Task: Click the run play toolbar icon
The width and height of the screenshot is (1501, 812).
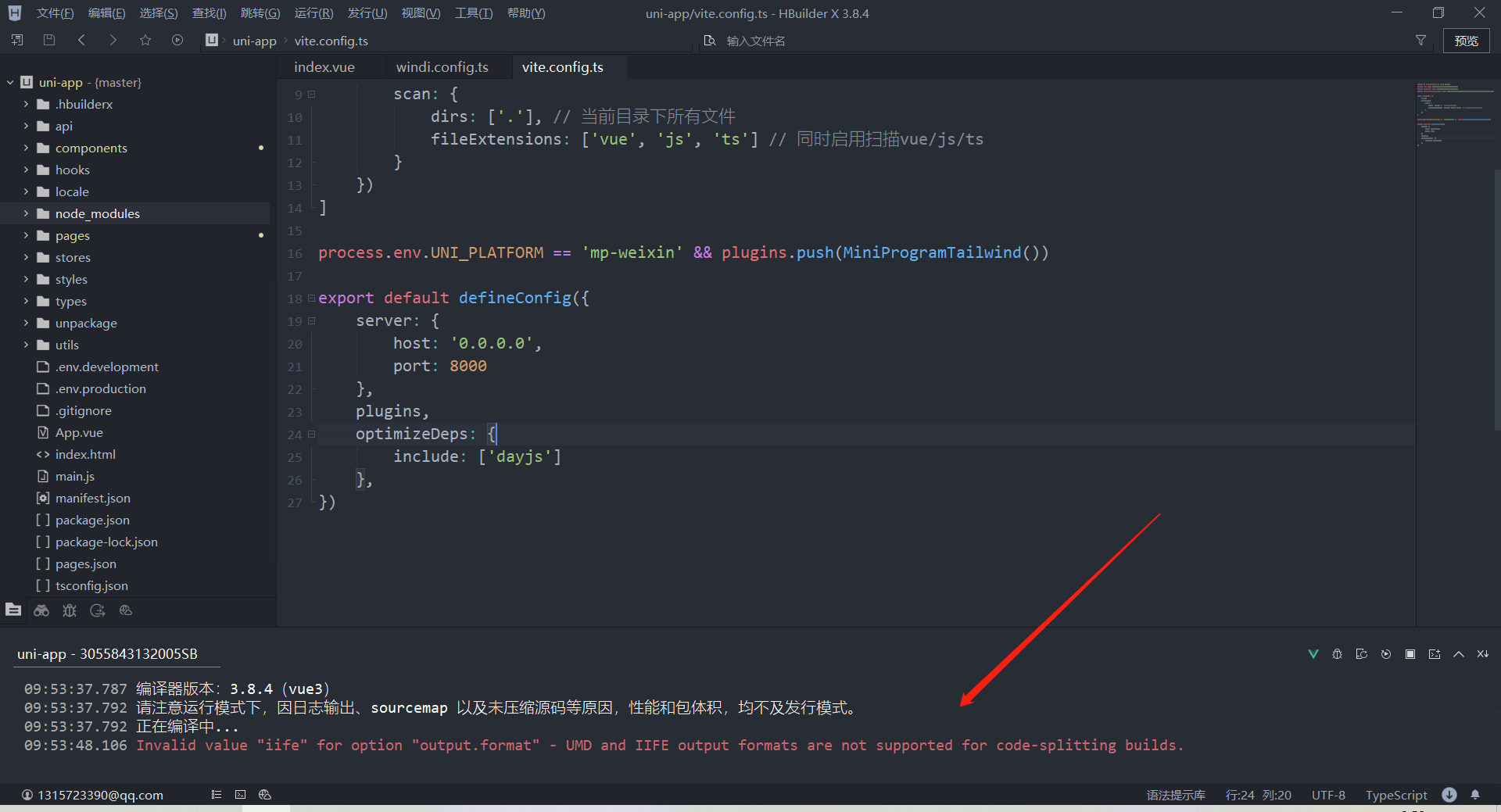Action: click(x=177, y=40)
